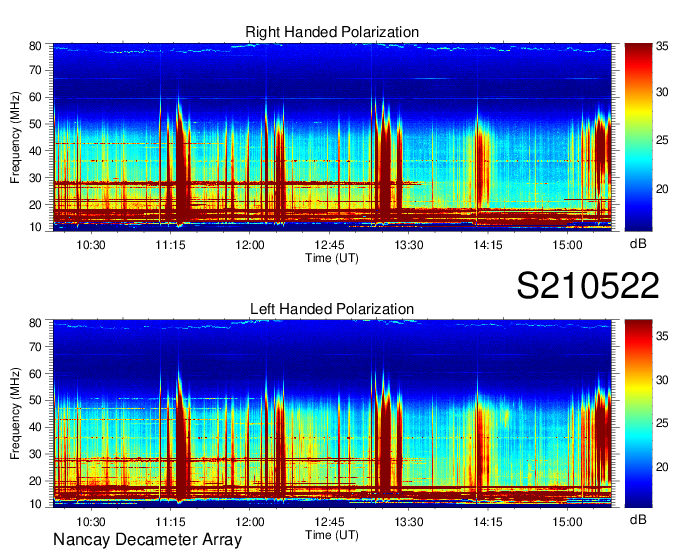Click the "Nancay Decameter Array" caption
This screenshot has height=552, width=680.
tap(147, 540)
